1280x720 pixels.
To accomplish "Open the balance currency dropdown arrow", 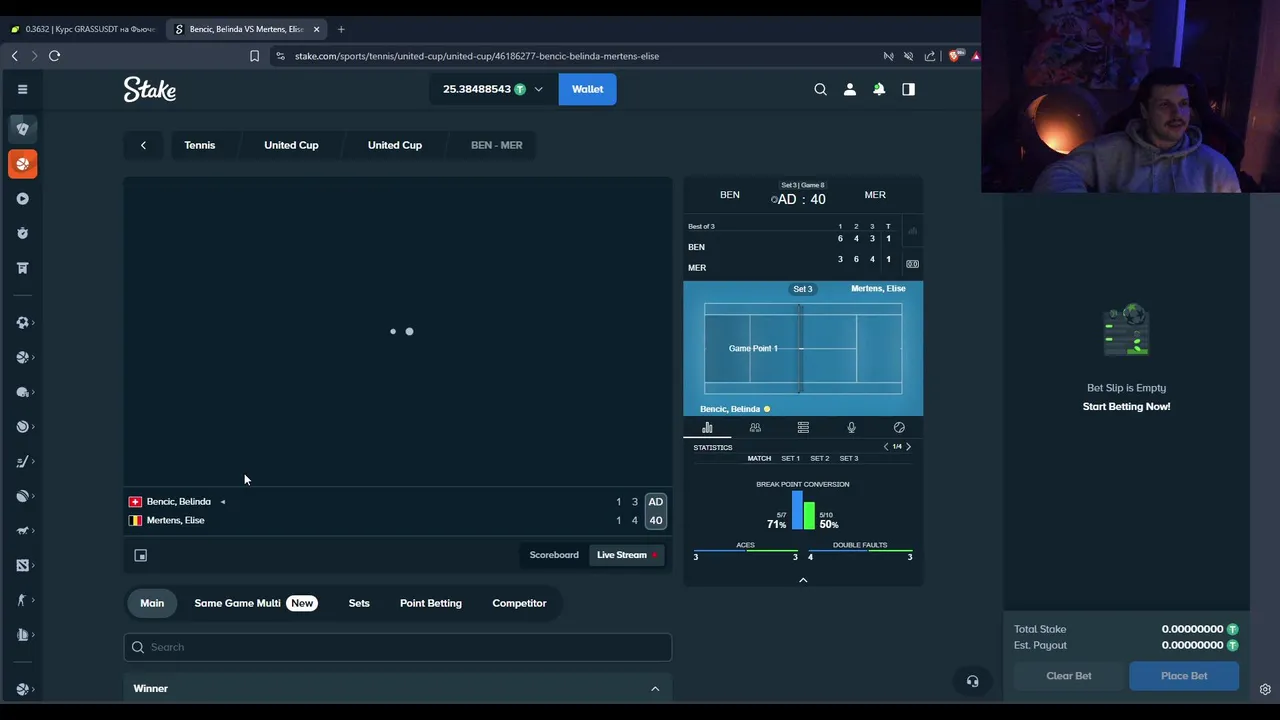I will [x=538, y=89].
